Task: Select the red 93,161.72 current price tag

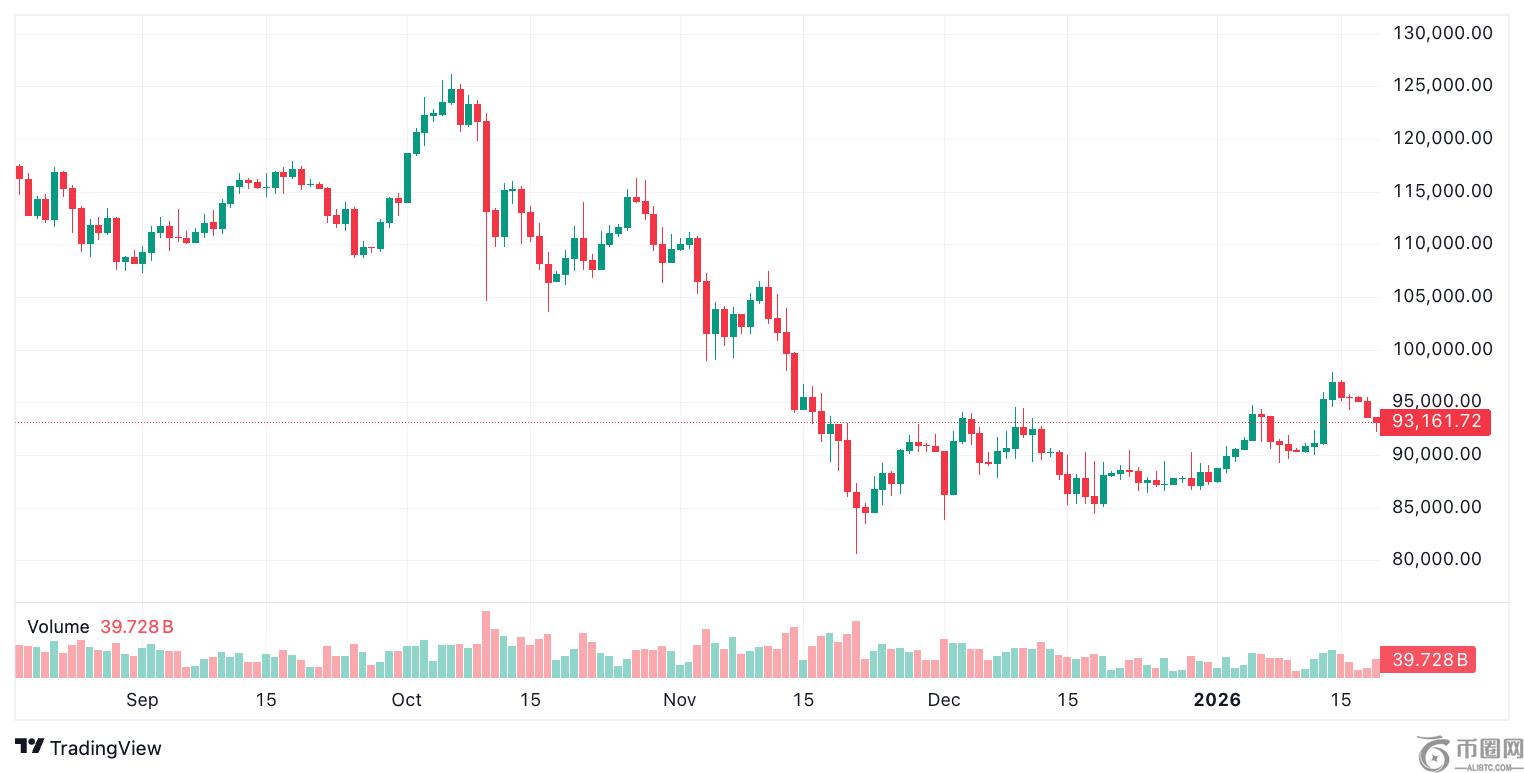Action: pos(1434,422)
